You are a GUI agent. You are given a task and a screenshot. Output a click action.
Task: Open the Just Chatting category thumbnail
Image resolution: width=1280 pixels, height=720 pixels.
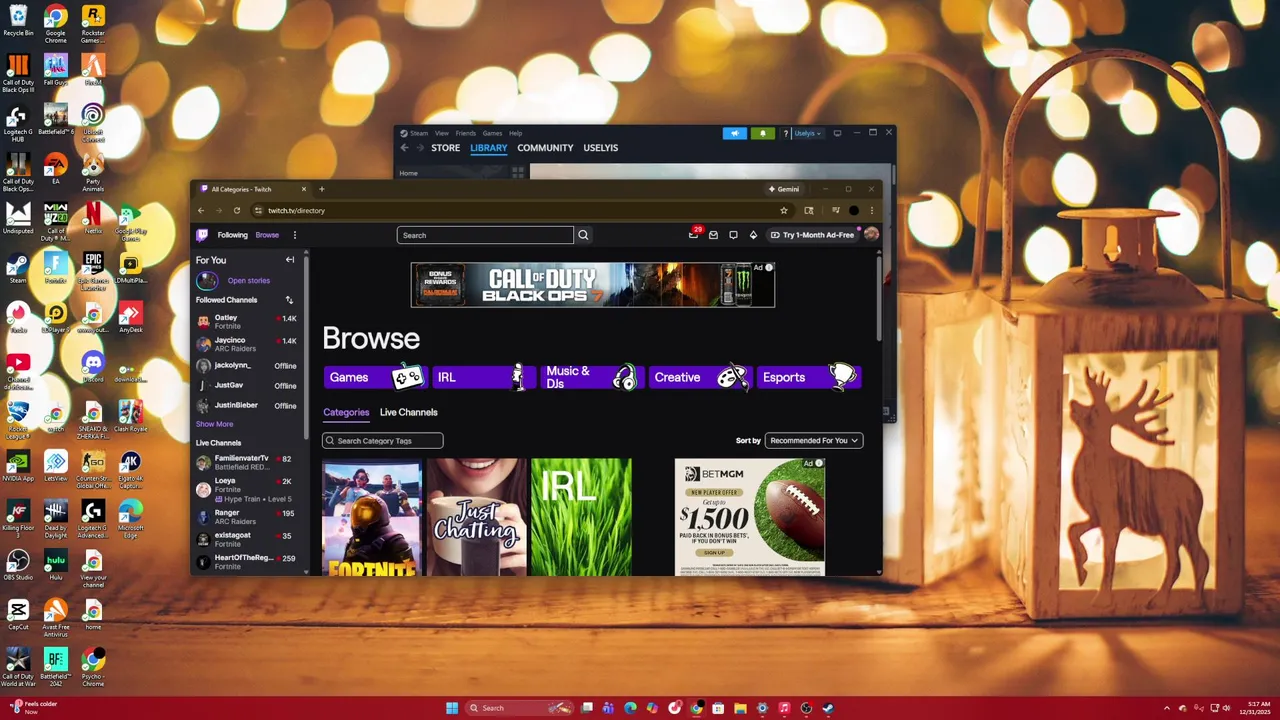pyautogui.click(x=477, y=517)
